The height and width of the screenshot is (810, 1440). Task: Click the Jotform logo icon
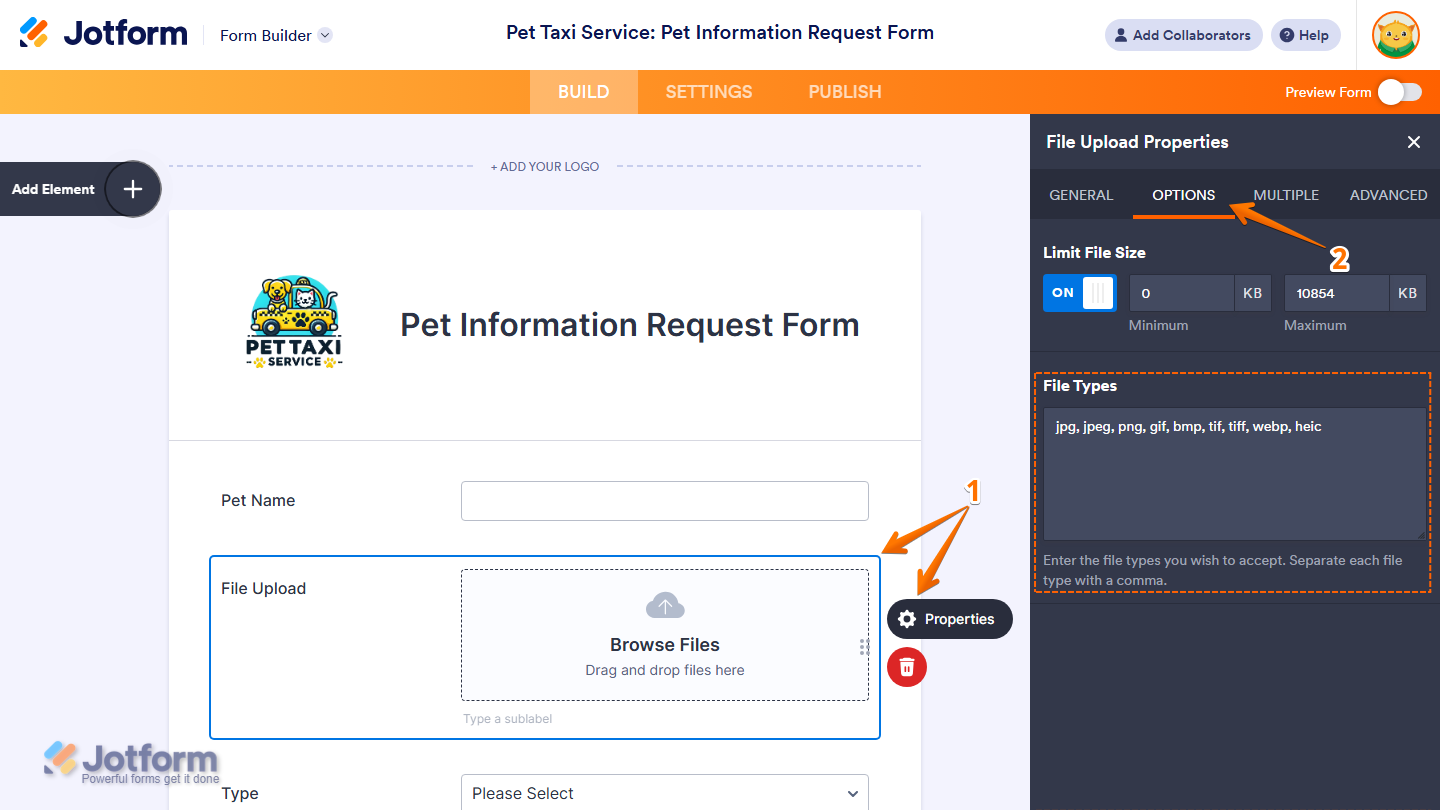pyautogui.click(x=34, y=33)
